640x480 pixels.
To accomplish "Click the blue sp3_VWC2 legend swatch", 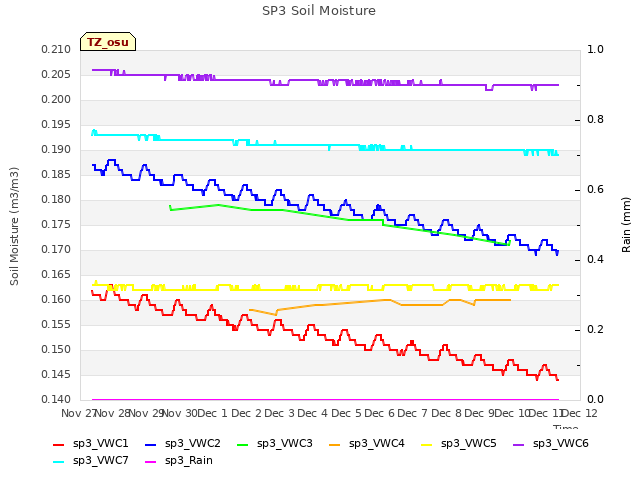I will tap(151, 444).
